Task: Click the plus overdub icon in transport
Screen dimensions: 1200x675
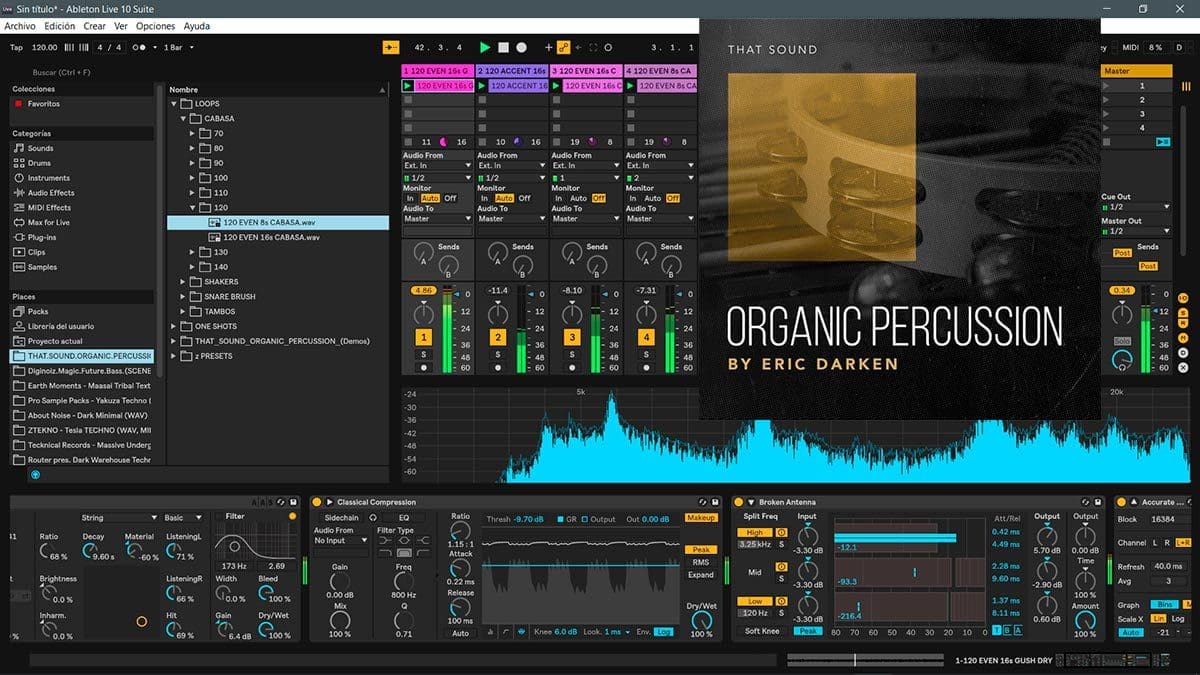Action: point(548,47)
